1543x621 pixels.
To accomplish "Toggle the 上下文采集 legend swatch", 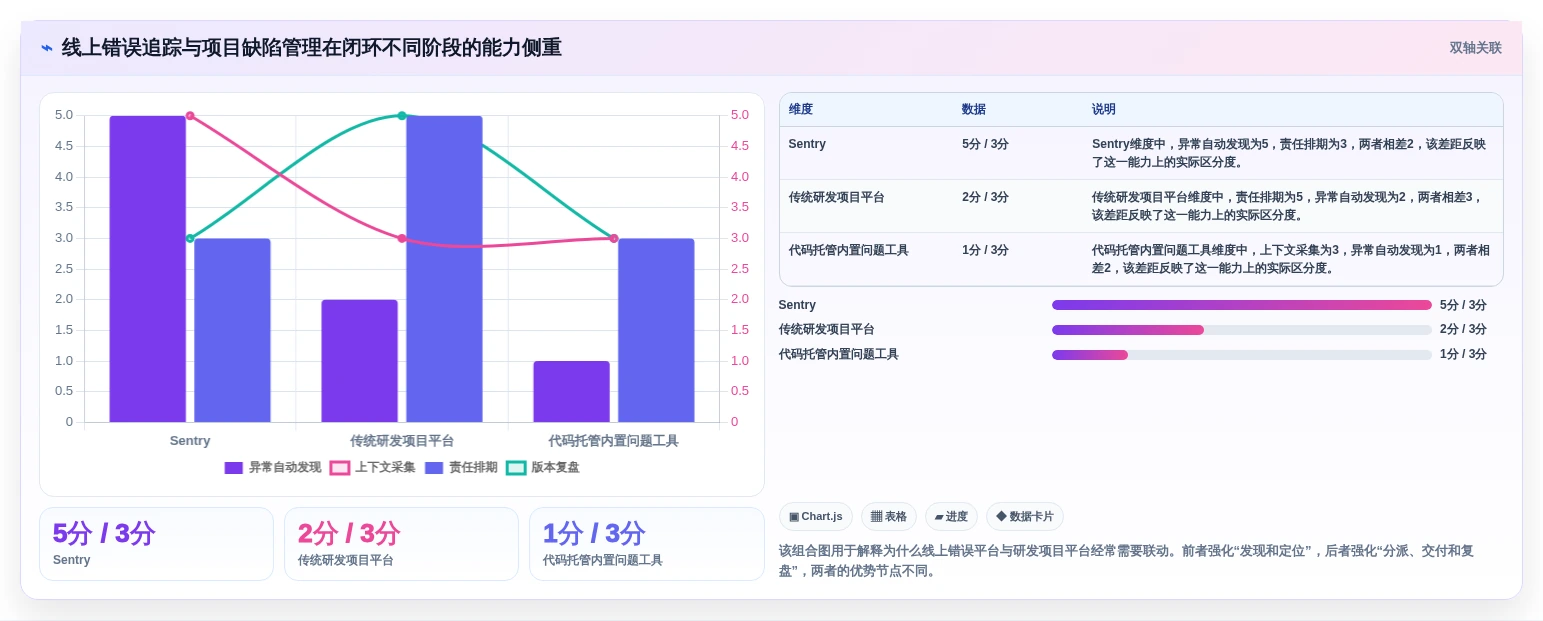I will (x=340, y=468).
